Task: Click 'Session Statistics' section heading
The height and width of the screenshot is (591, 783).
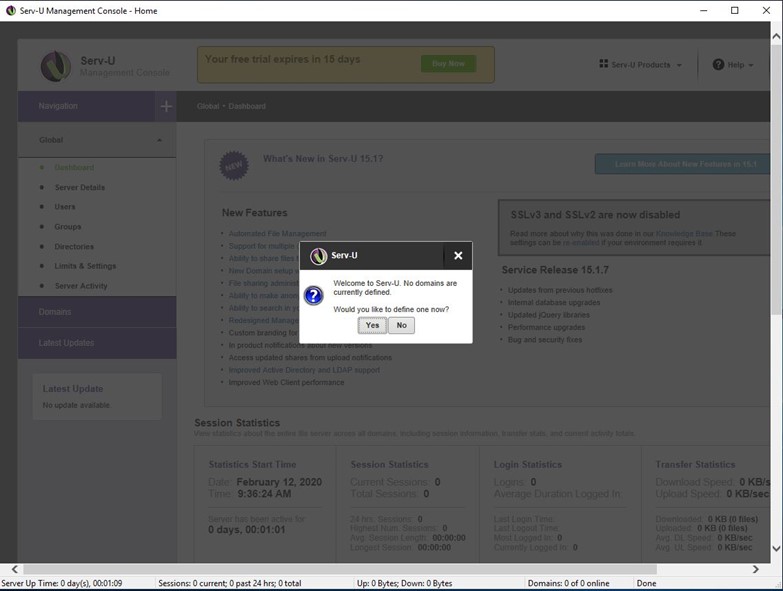Action: point(237,423)
